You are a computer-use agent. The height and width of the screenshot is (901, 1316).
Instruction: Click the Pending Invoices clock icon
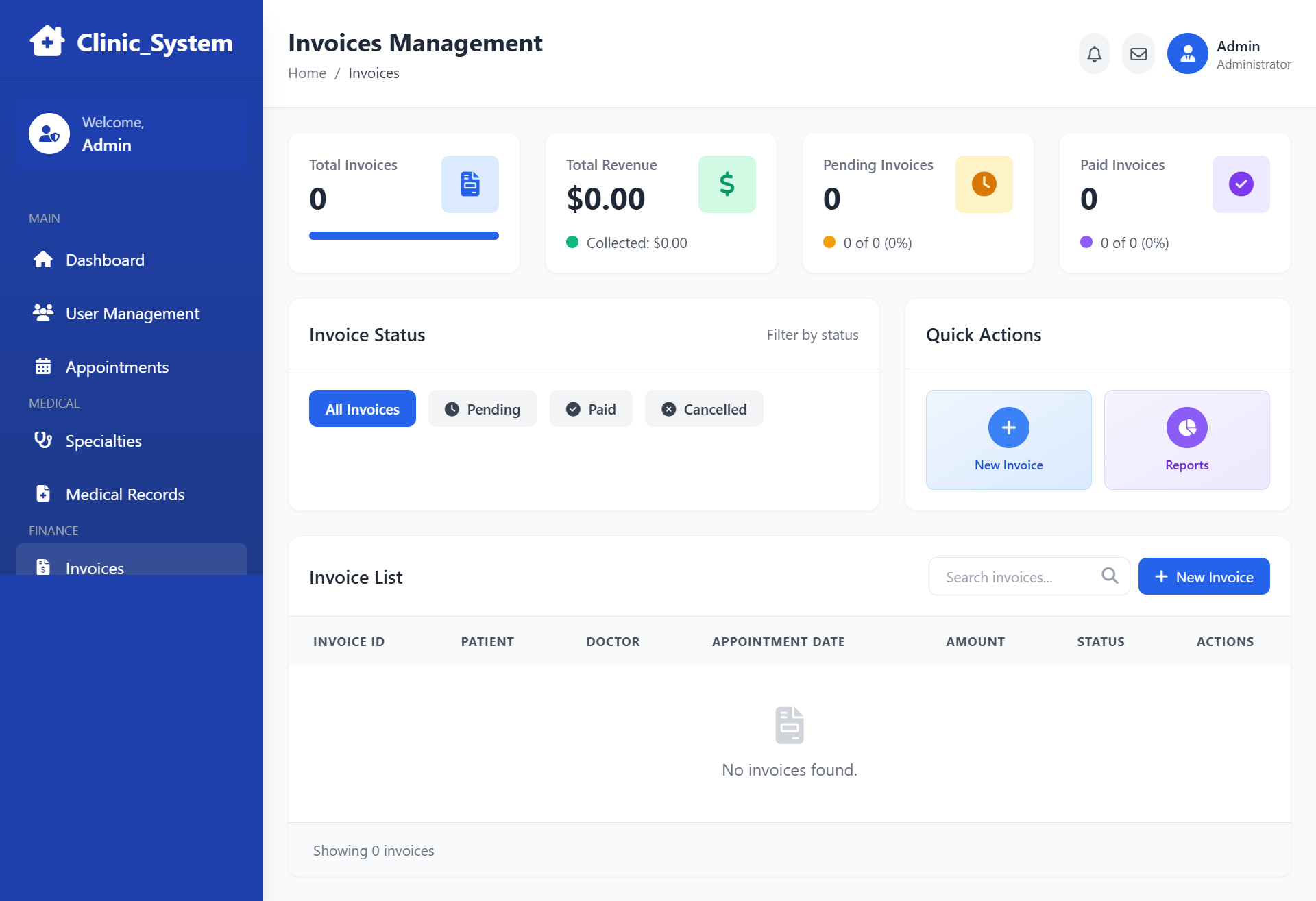click(984, 184)
